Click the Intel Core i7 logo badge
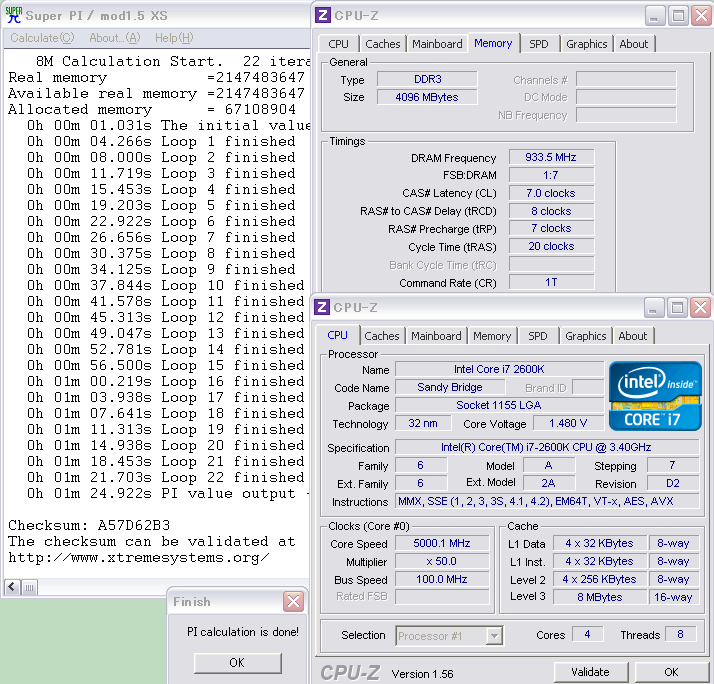This screenshot has width=714, height=684. [x=655, y=396]
